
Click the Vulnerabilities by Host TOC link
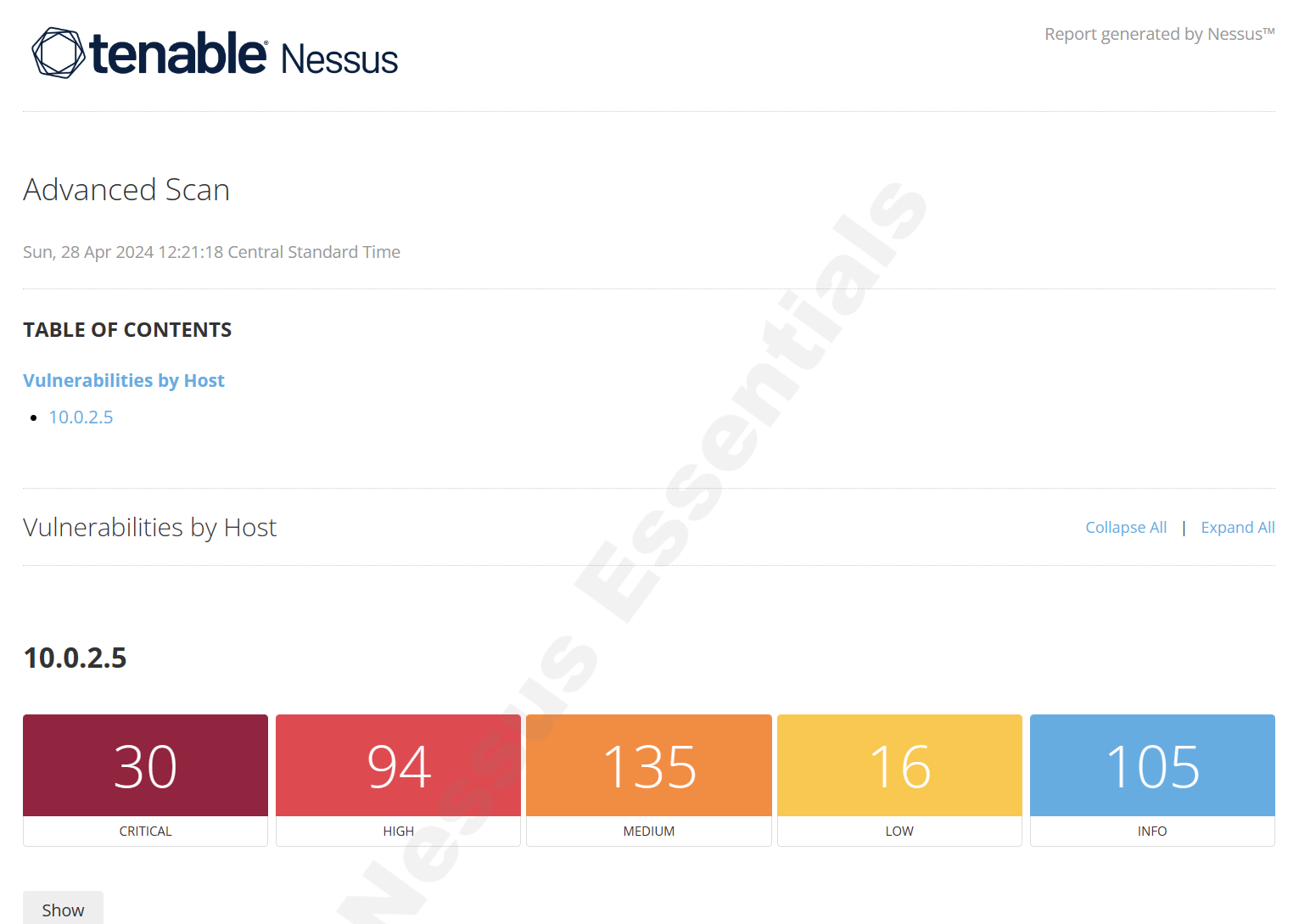pos(124,380)
